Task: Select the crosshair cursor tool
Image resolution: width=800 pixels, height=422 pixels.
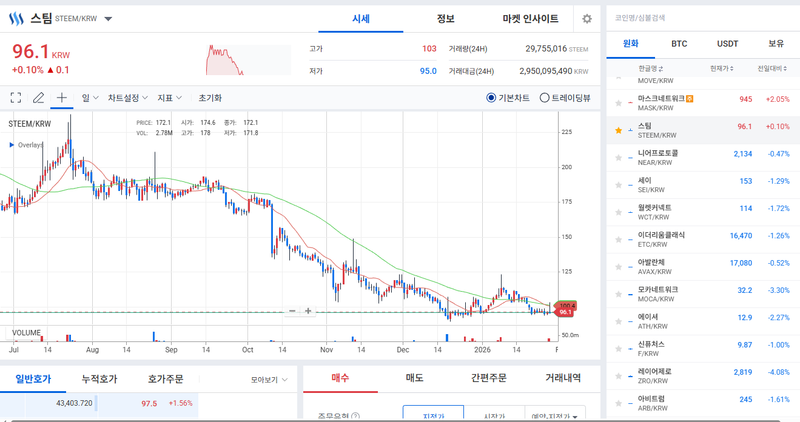Action: click(x=62, y=98)
